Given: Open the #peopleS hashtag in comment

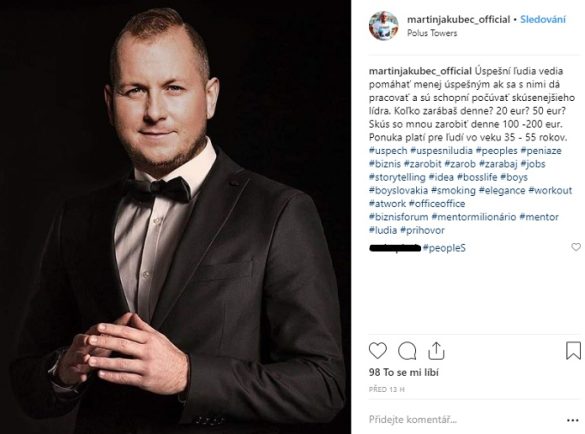Looking at the screenshot, I should (444, 248).
